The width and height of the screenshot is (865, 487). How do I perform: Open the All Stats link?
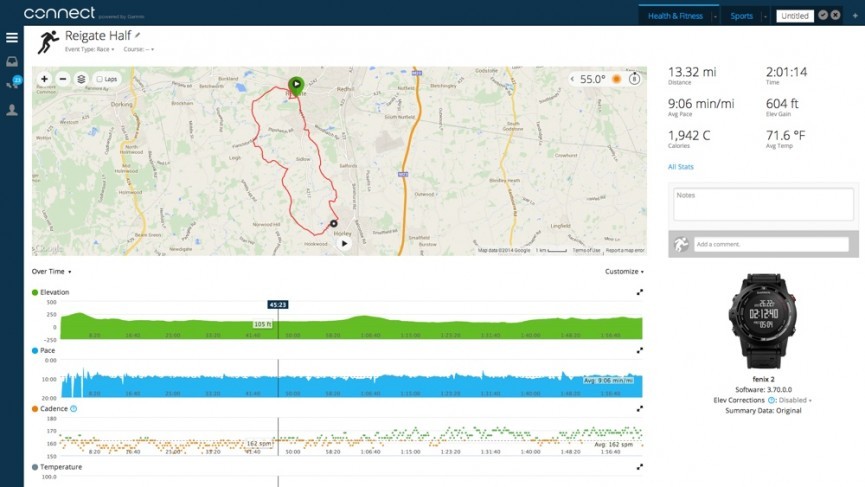pyautogui.click(x=680, y=167)
